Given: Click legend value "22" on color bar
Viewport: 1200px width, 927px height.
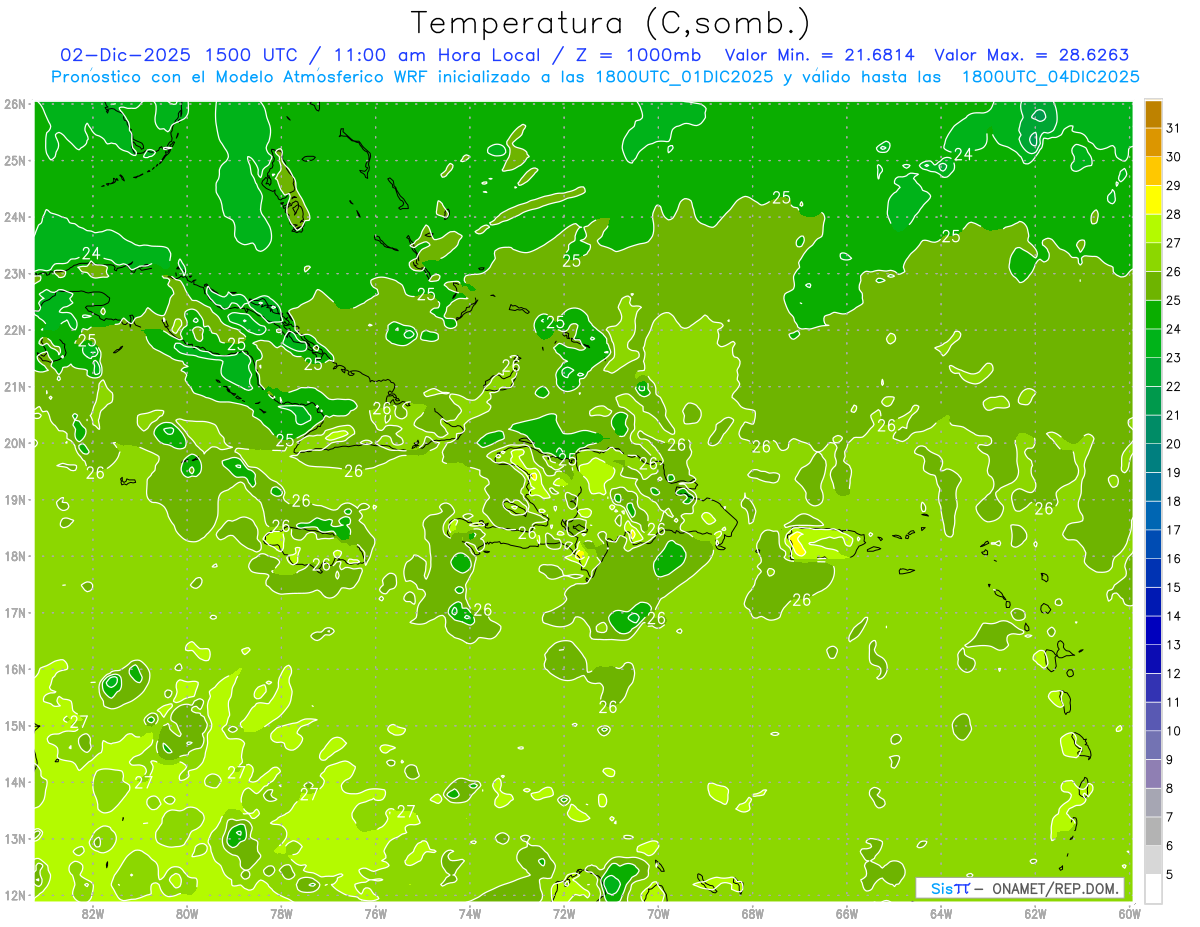Looking at the screenshot, I should 1173,386.
